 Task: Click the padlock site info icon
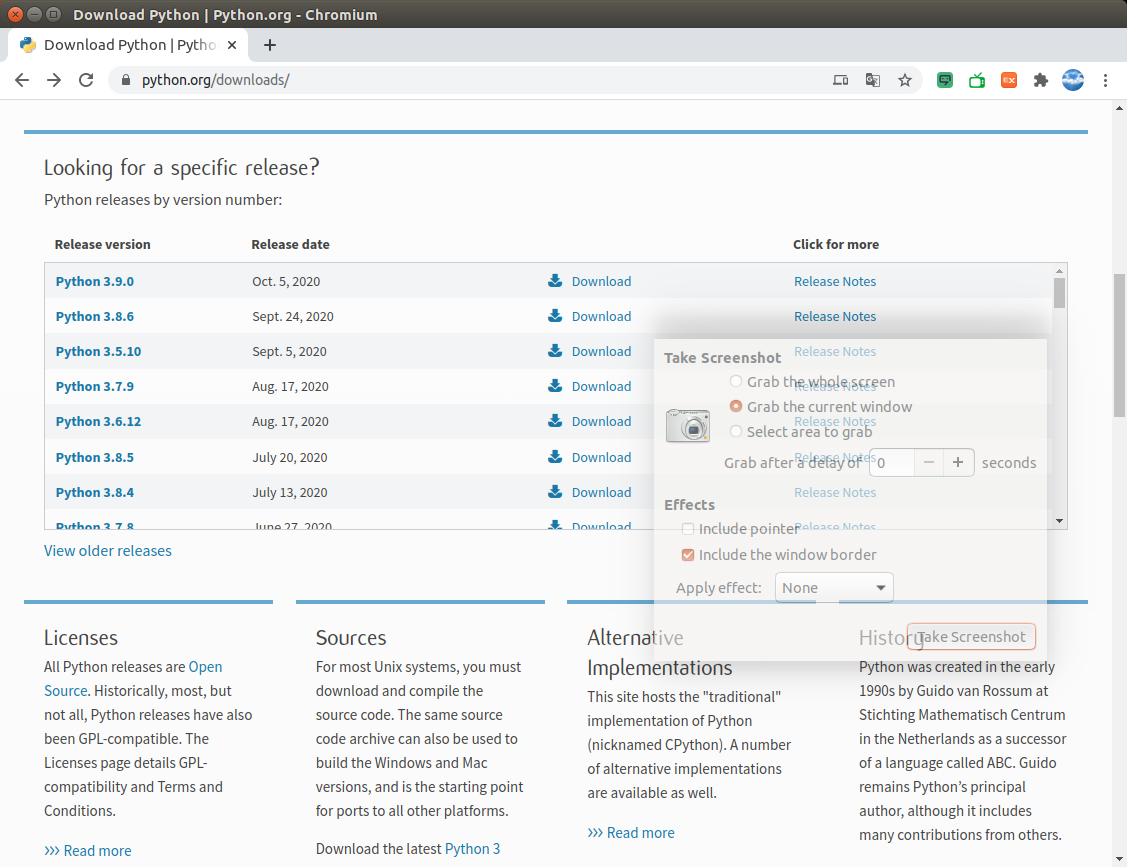click(x=126, y=80)
